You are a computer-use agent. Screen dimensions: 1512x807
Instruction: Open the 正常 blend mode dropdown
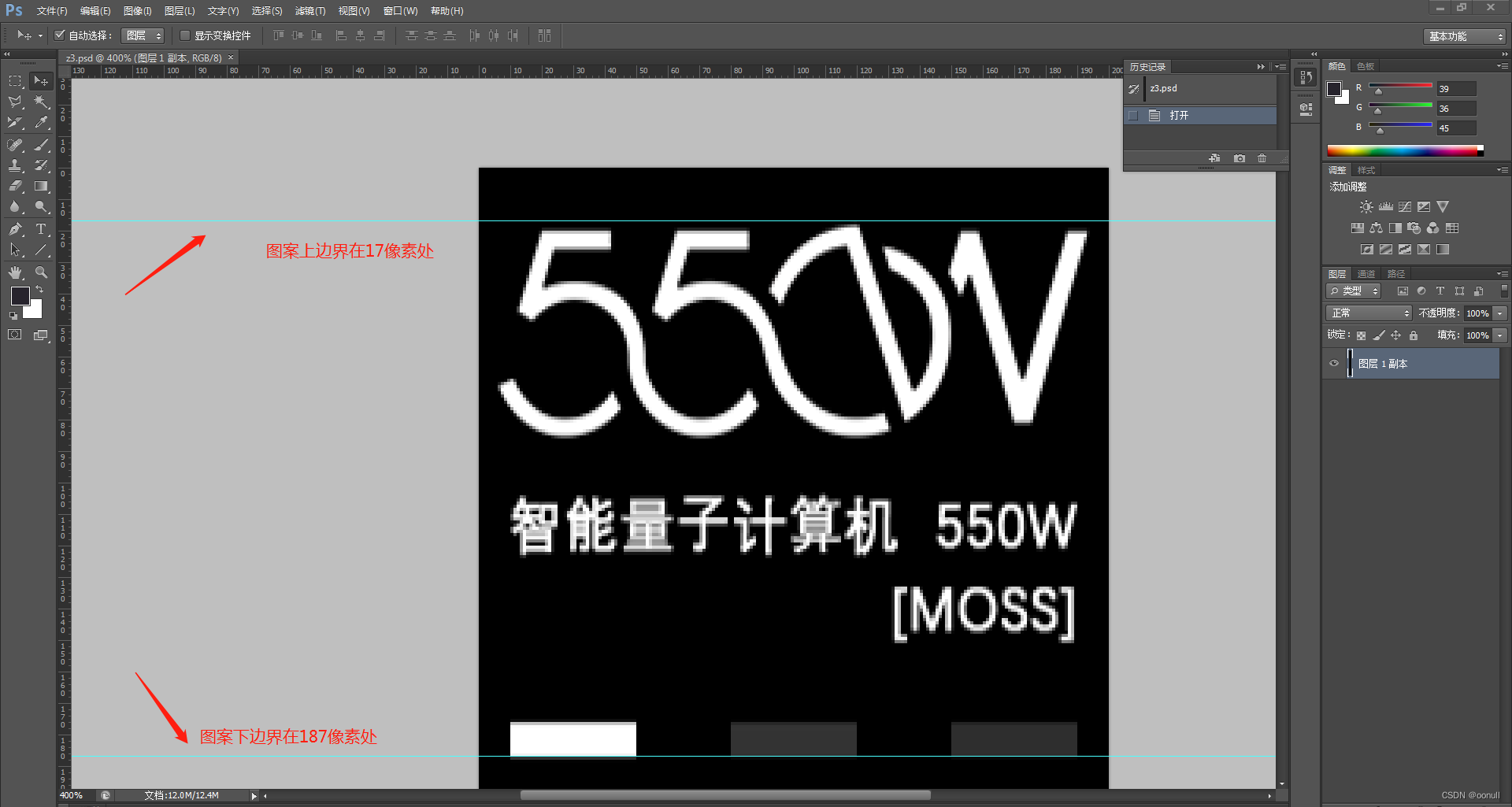click(1369, 313)
